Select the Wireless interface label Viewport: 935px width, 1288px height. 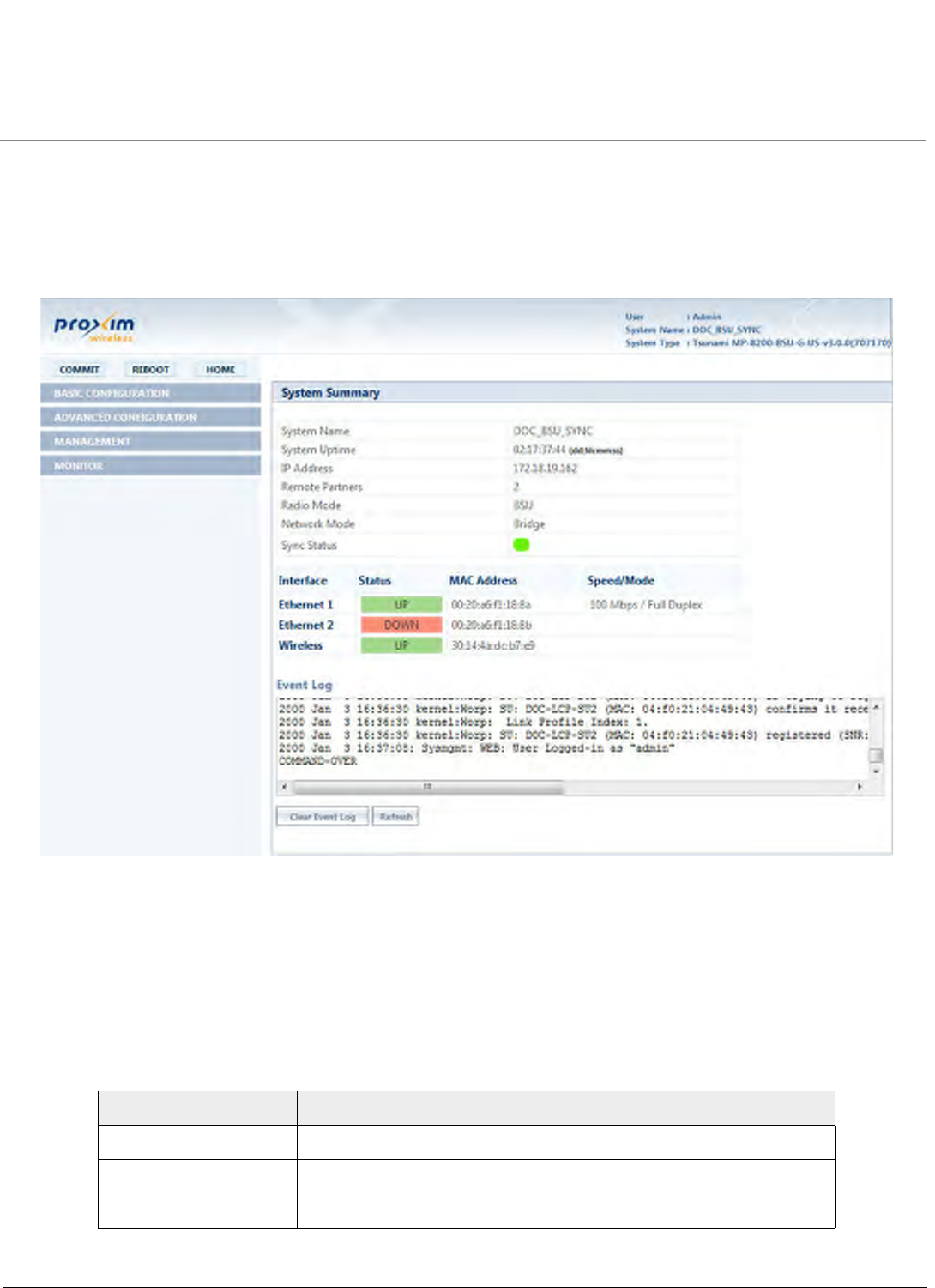[x=300, y=646]
